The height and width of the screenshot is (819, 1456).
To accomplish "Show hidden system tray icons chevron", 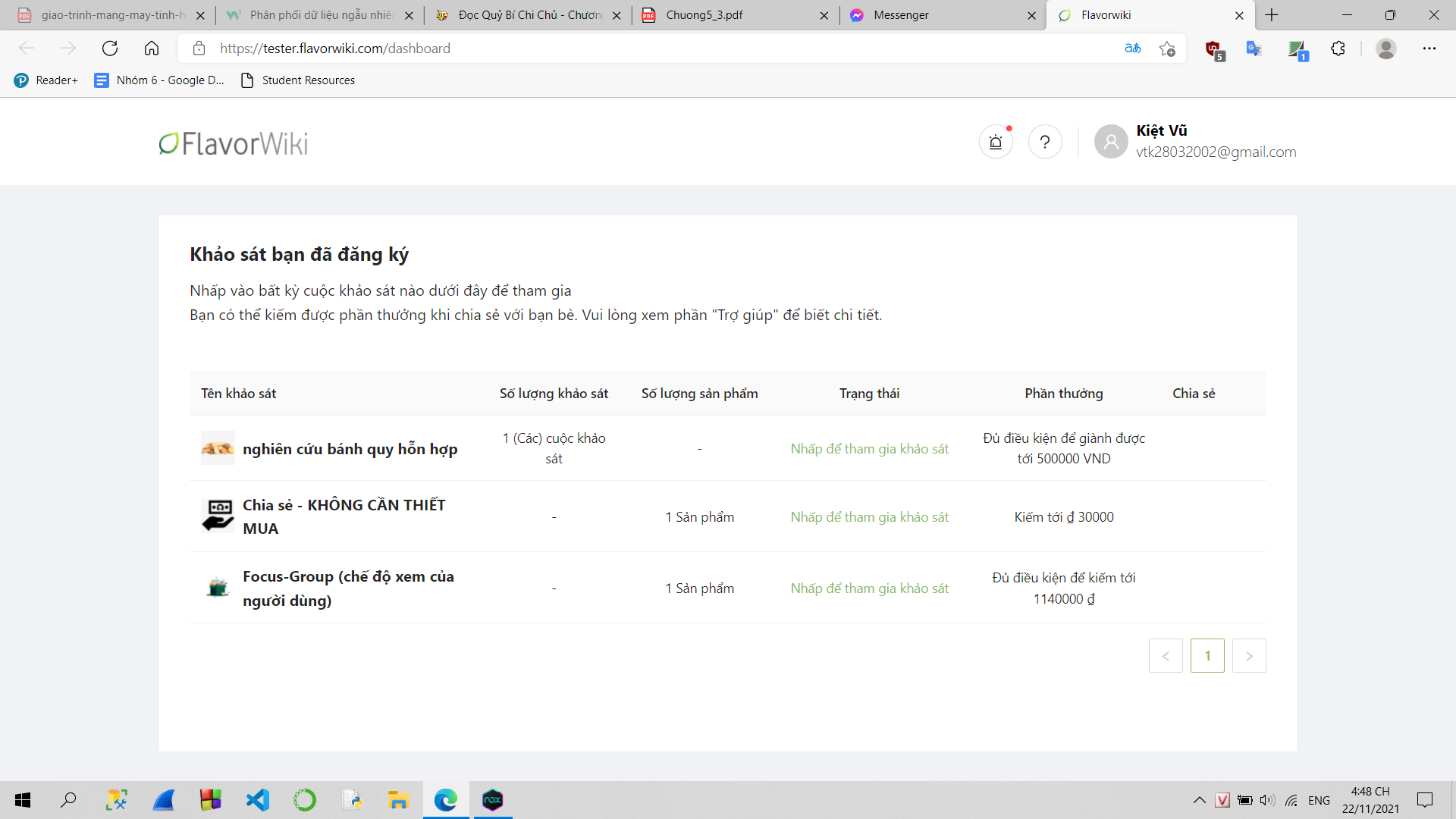I will (1199, 800).
